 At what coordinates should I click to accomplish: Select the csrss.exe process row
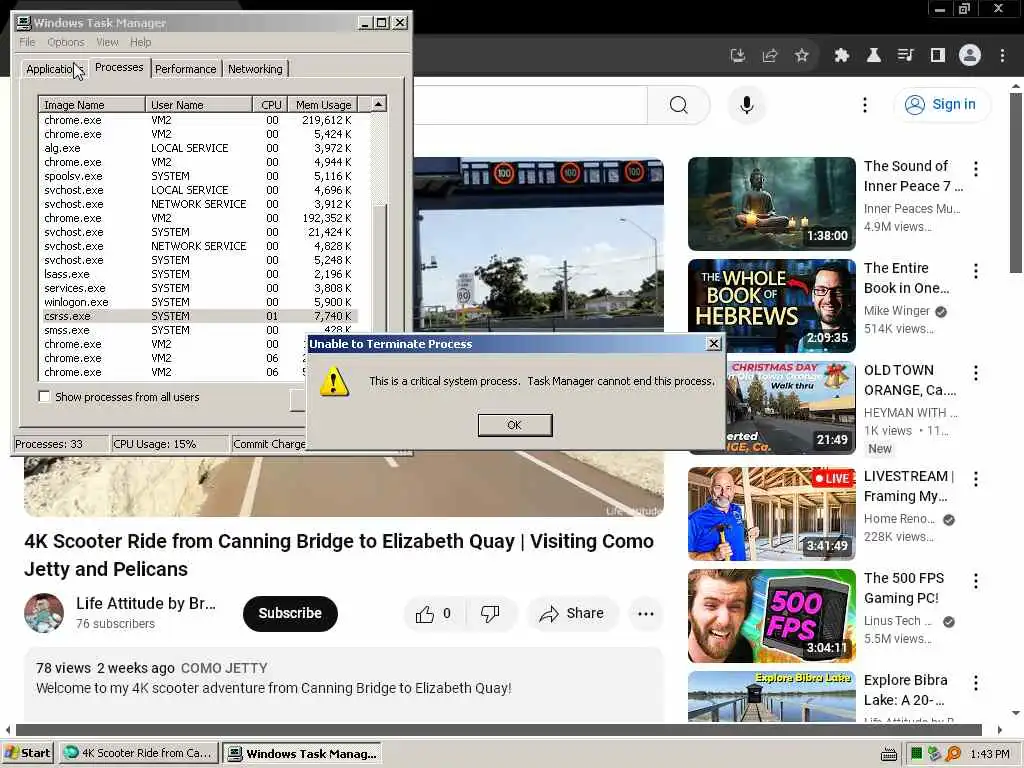[199, 316]
